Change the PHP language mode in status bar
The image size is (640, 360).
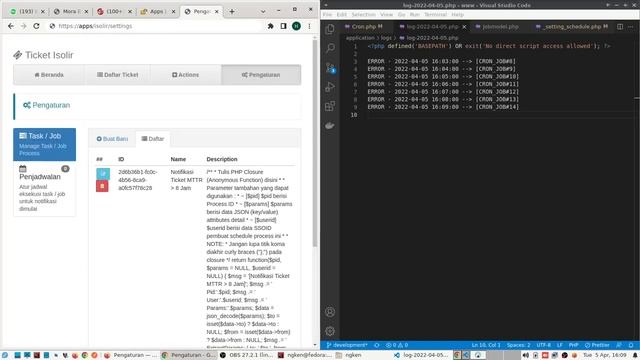[x=573, y=345]
